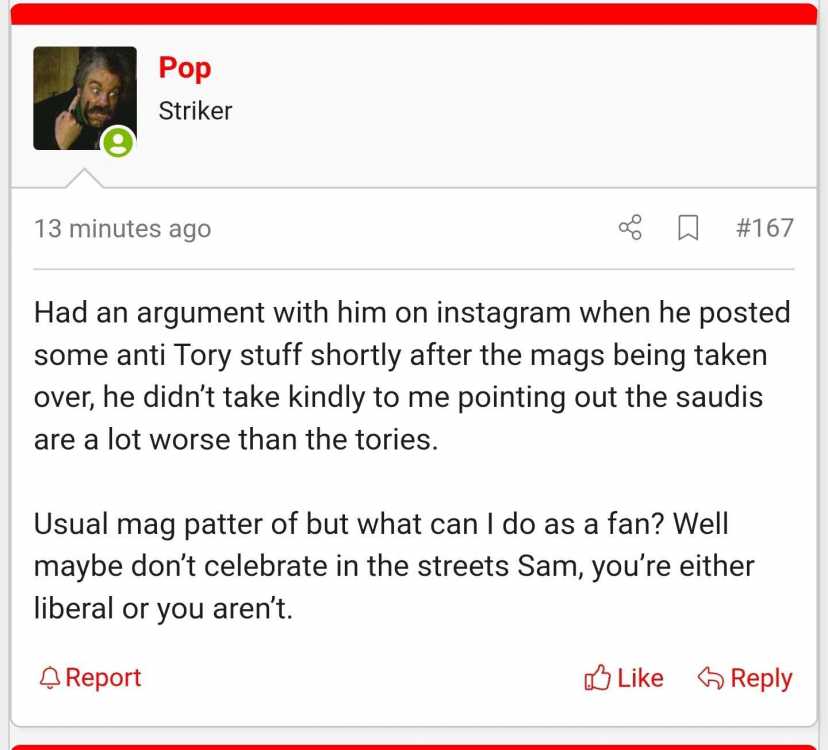Click the paragraph starting 'Usual mag patter'
The height and width of the screenshot is (750, 828).
tap(394, 566)
